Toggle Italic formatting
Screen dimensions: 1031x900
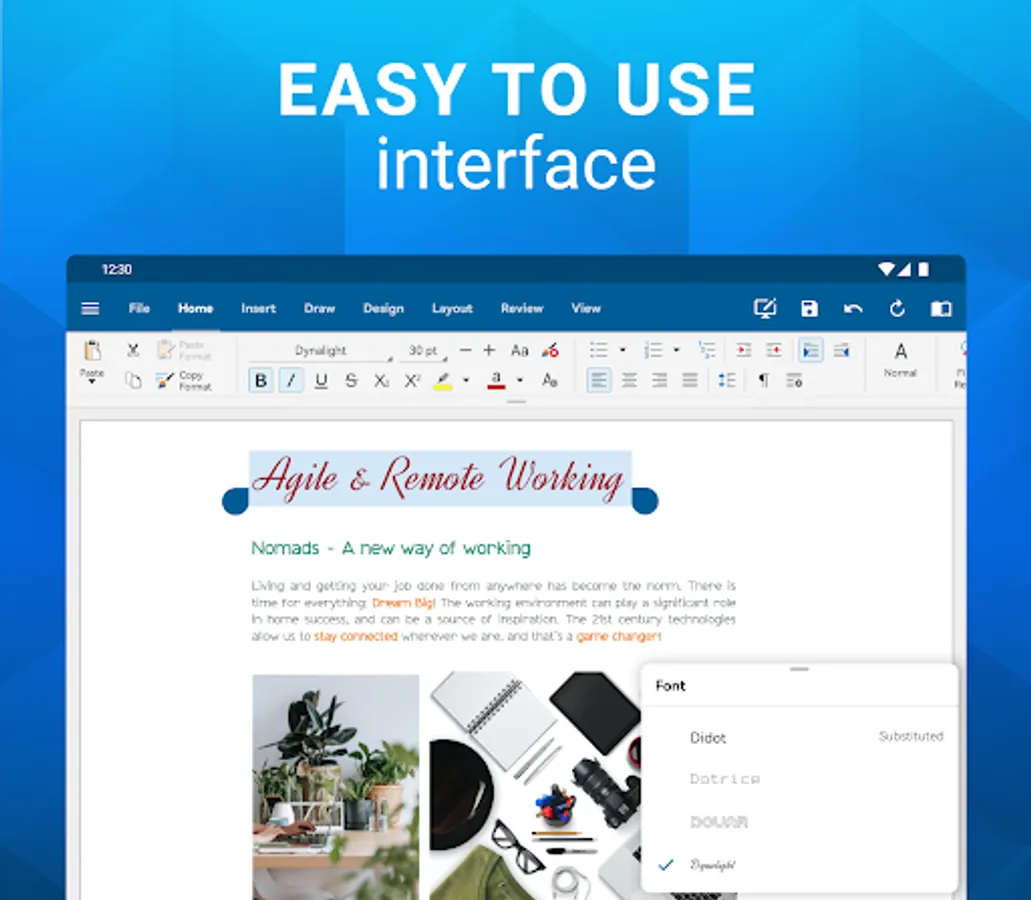291,381
